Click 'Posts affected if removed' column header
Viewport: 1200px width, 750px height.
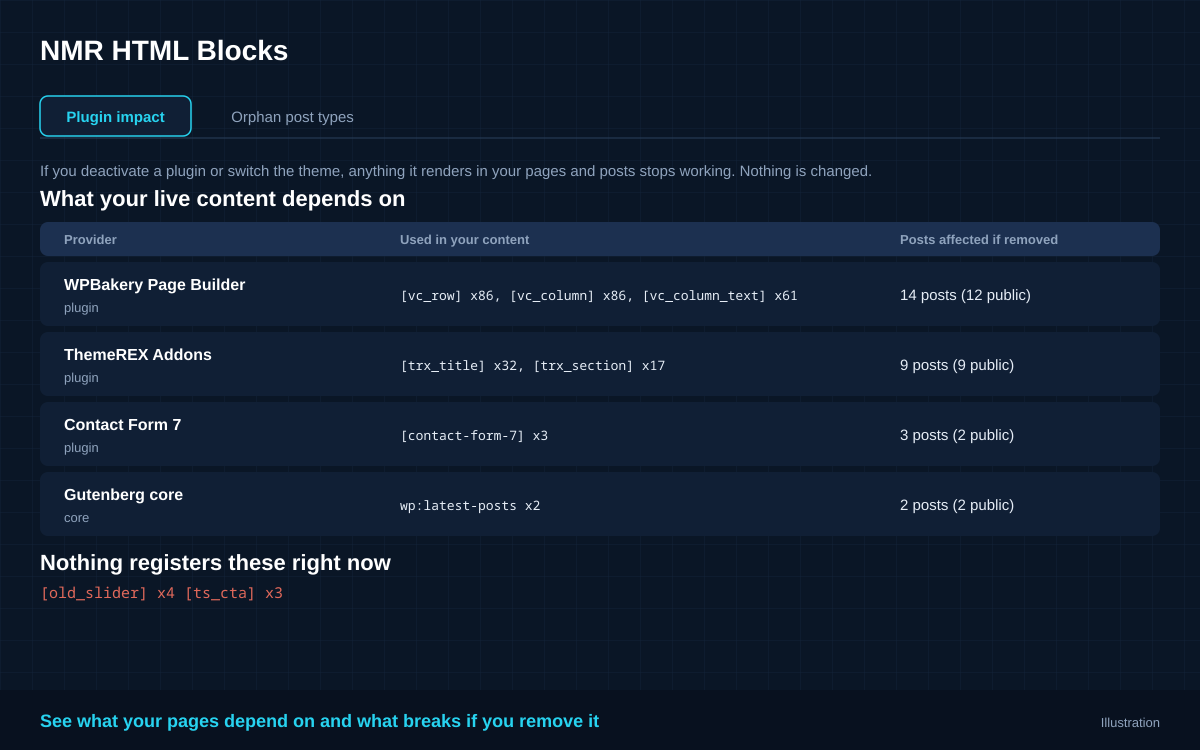point(979,239)
